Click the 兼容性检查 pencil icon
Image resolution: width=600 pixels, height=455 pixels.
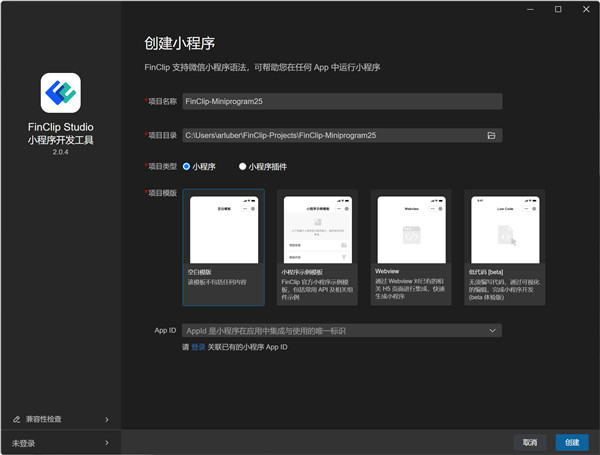pyautogui.click(x=16, y=419)
